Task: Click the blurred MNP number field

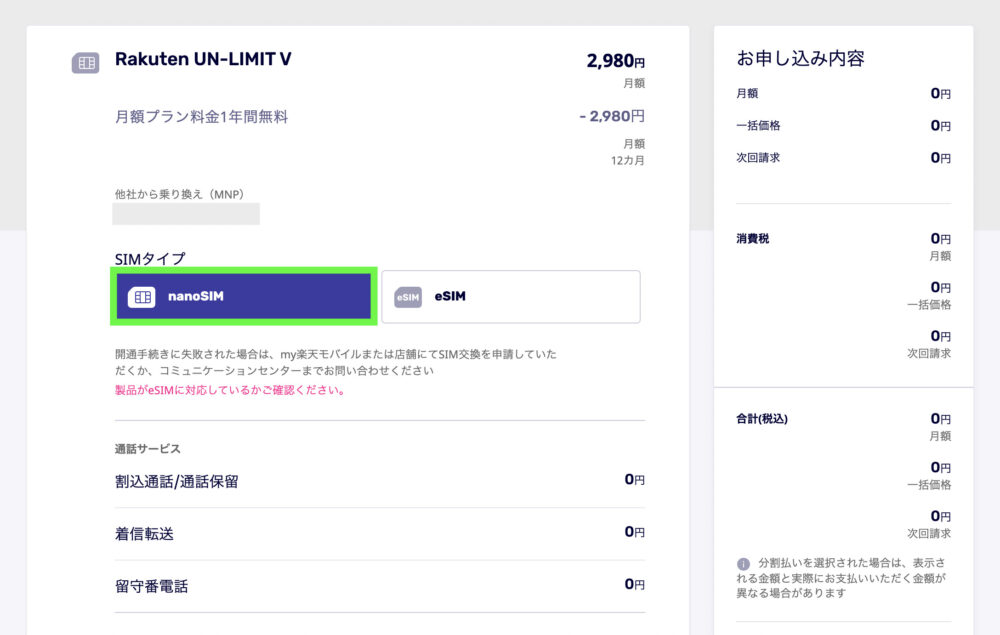Action: pos(186,214)
